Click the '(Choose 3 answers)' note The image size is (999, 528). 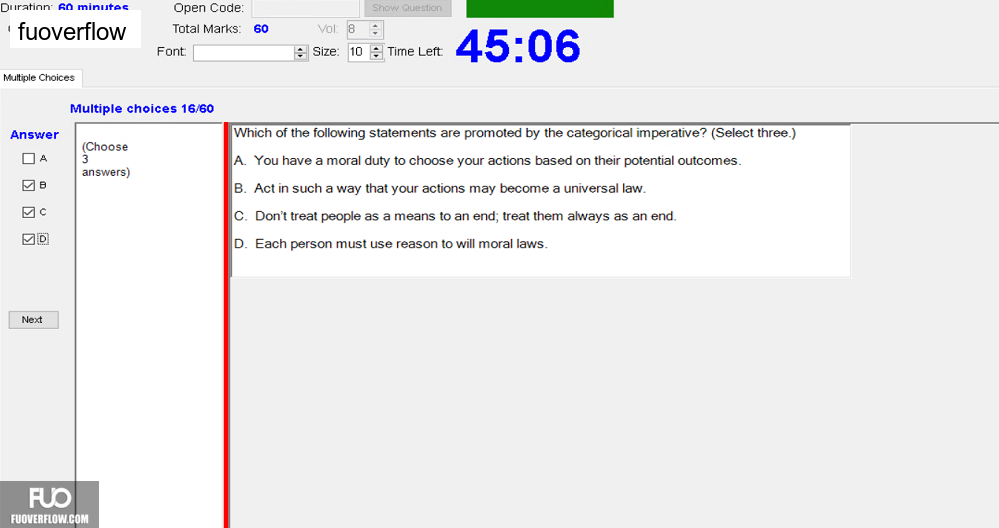click(x=106, y=159)
